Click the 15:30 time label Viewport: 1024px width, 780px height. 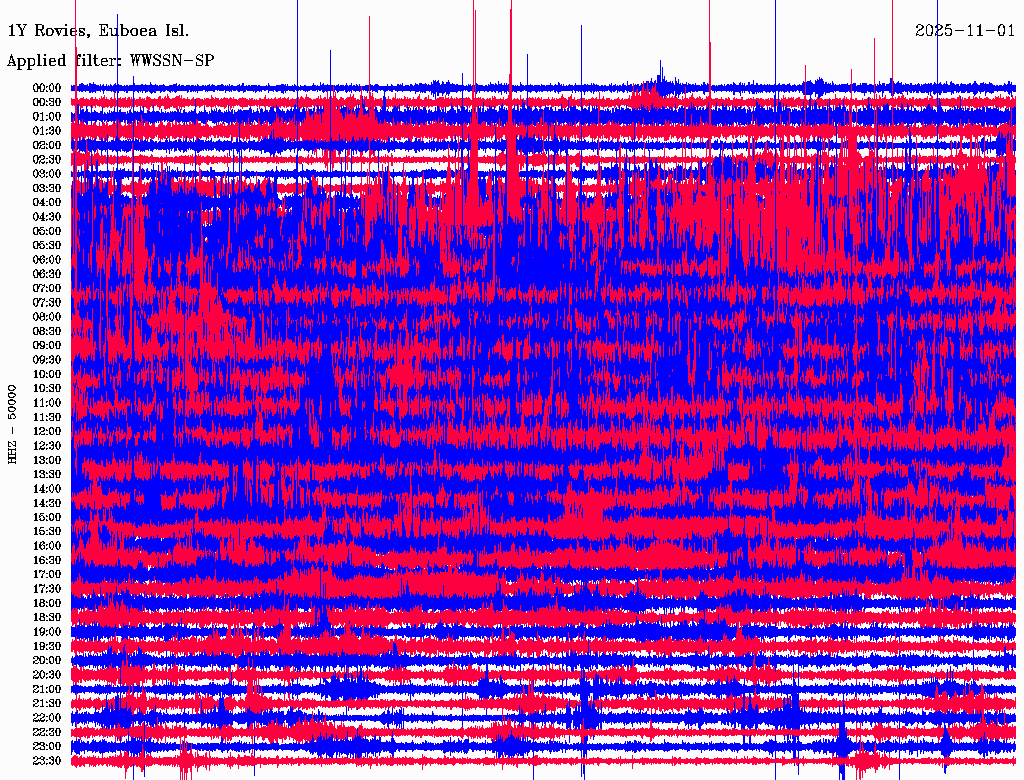coord(48,532)
